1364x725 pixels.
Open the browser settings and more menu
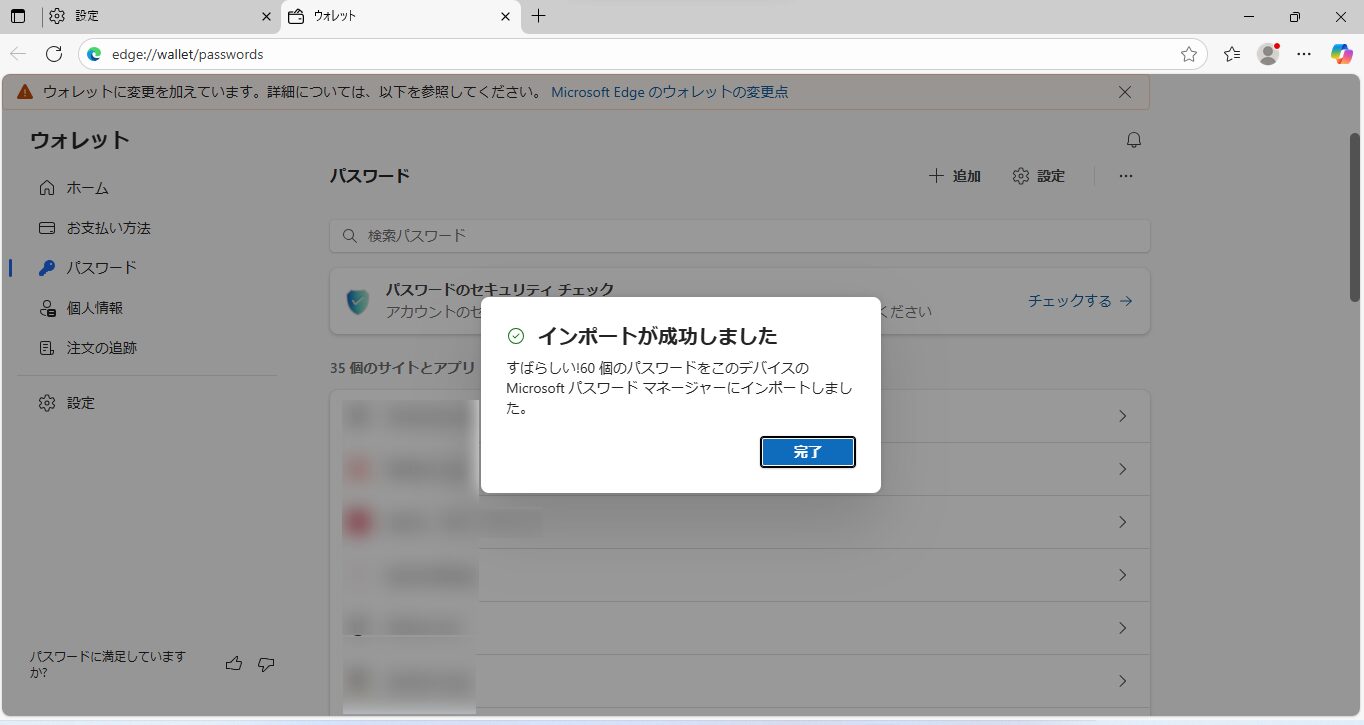click(1304, 54)
